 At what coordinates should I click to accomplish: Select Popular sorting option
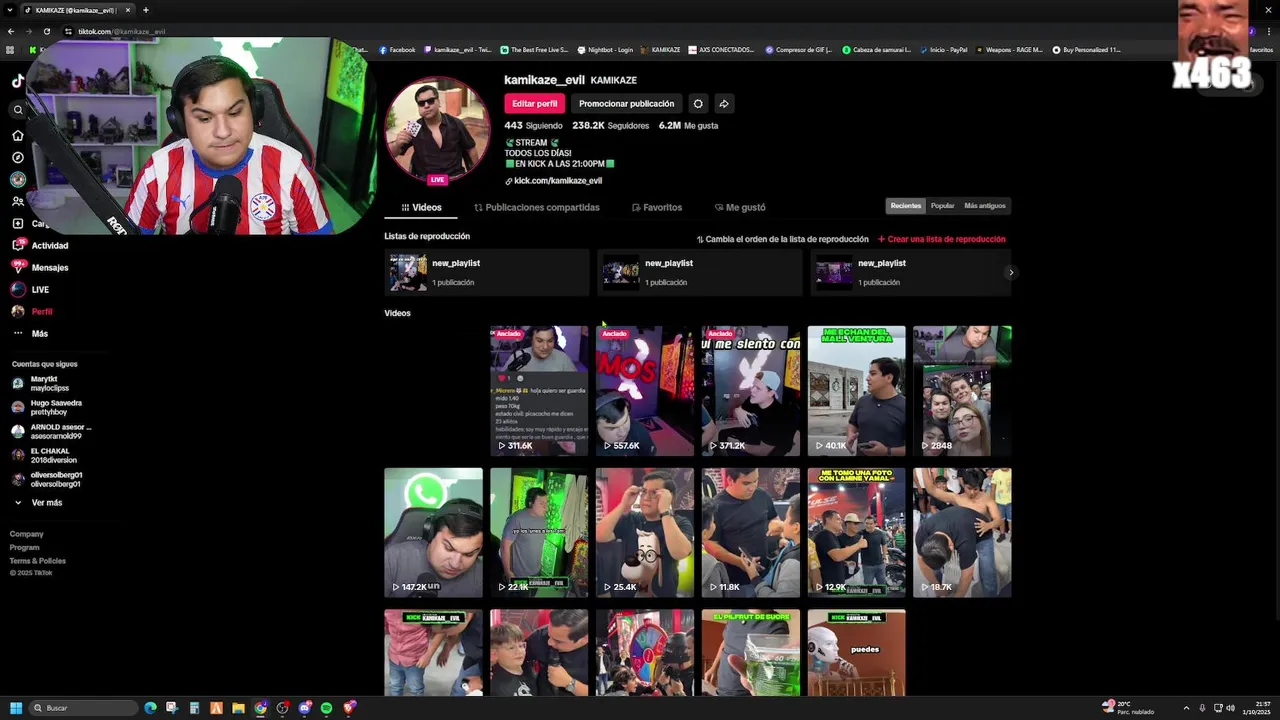[x=942, y=205]
